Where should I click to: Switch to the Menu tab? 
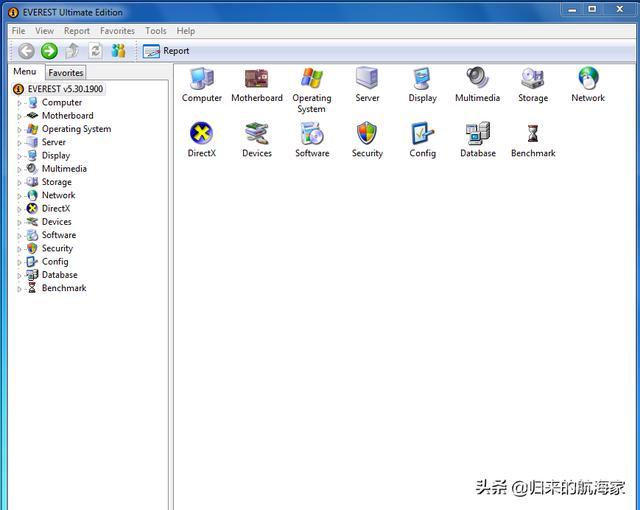tap(25, 72)
